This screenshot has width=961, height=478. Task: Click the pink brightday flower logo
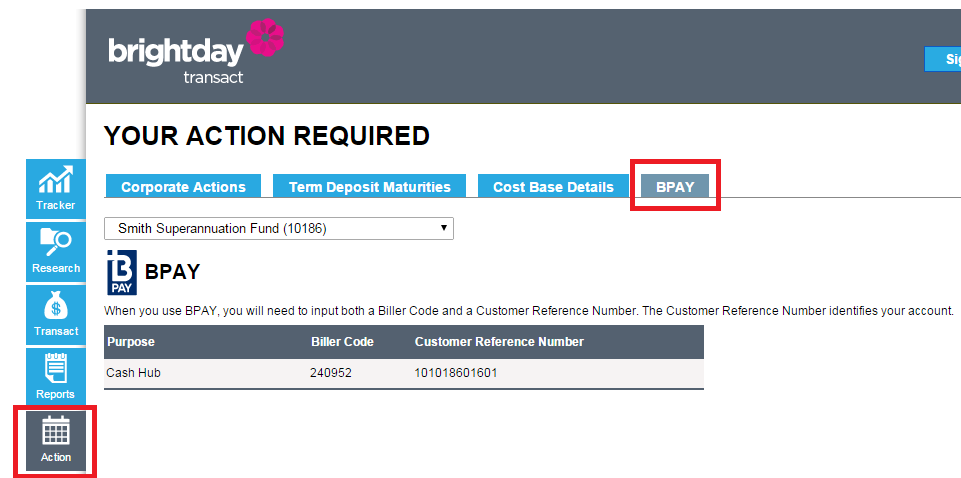click(265, 37)
